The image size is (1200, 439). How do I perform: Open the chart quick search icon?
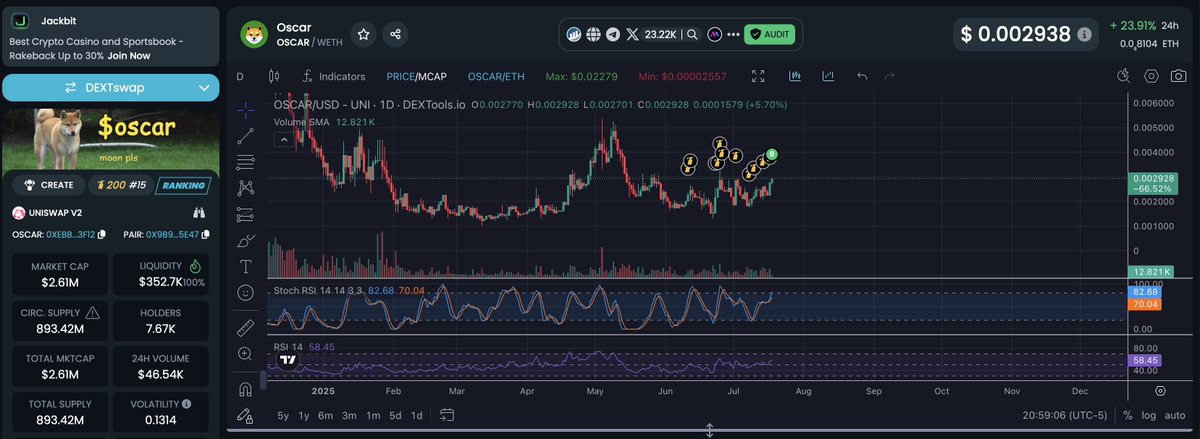pos(1124,76)
